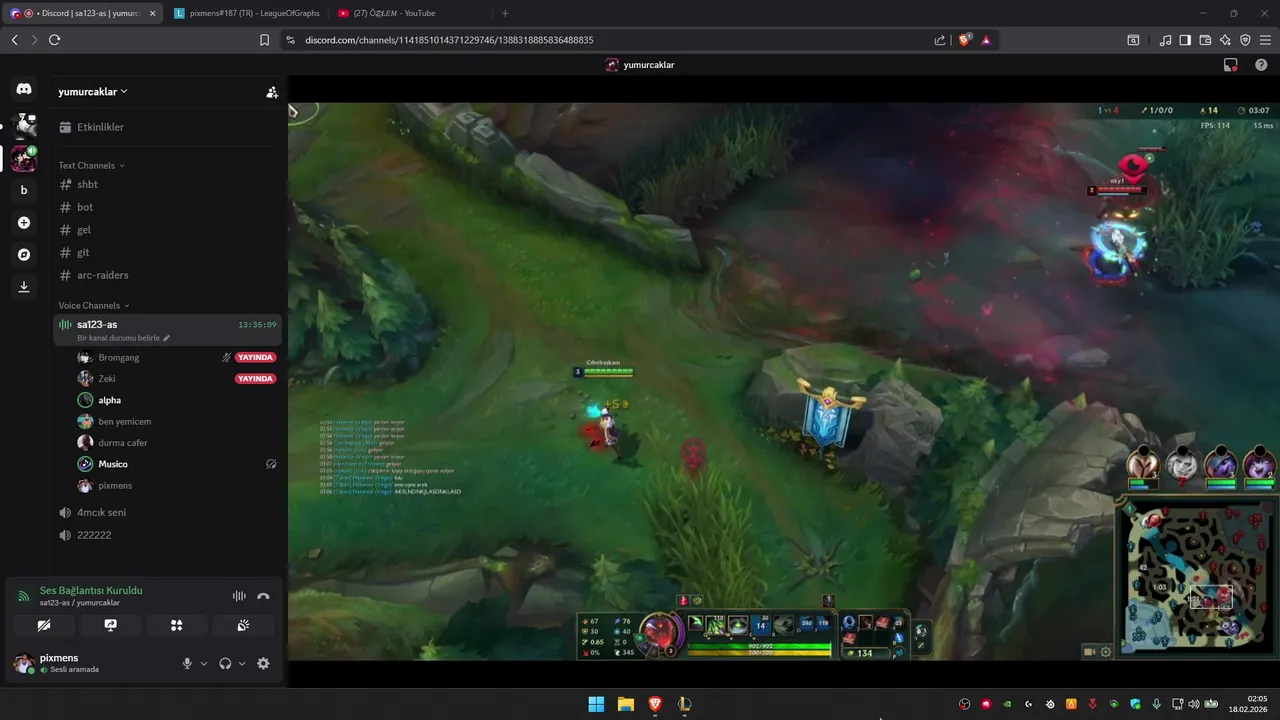Click the taskbar volume speaker icon
Viewport: 1280px width, 720px height.
point(1193,704)
